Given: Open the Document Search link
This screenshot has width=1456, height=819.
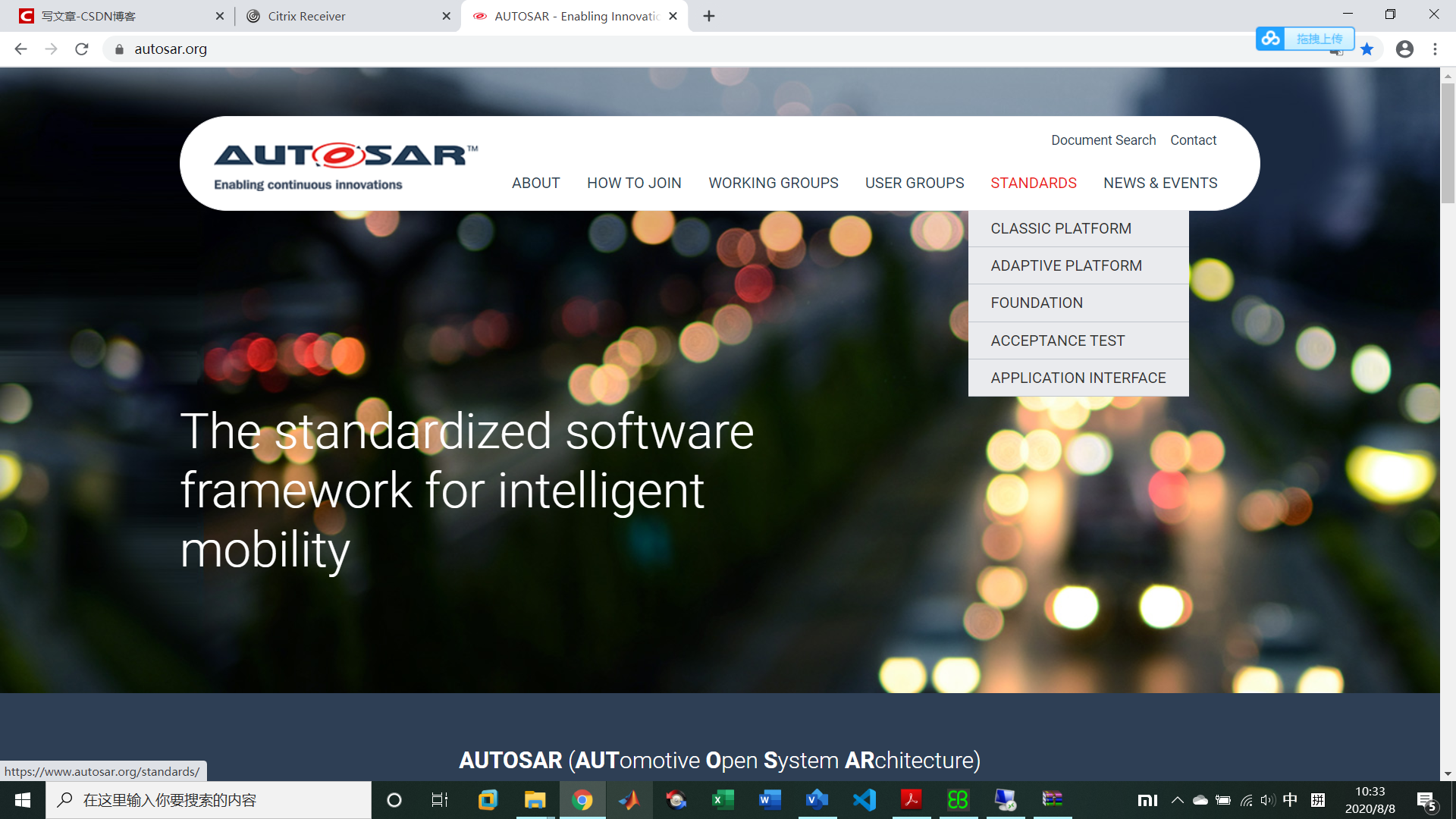Looking at the screenshot, I should click(1103, 140).
